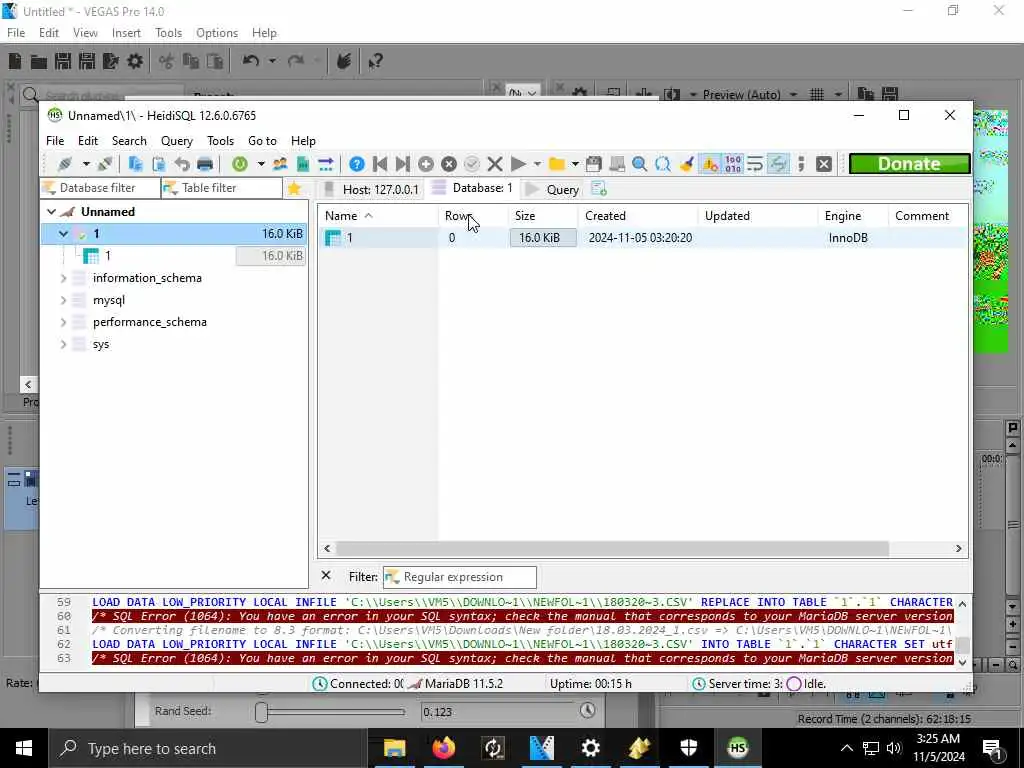Click the Save to file disk icon
1024x768 pixels.
594,164
